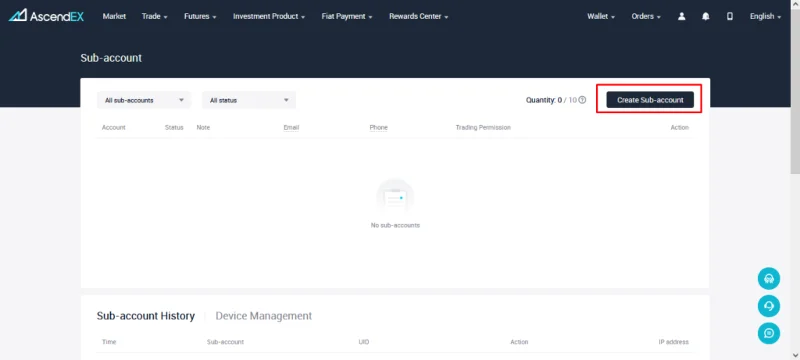
Task: Click the No sub-accounts placeholder text
Action: click(x=395, y=225)
